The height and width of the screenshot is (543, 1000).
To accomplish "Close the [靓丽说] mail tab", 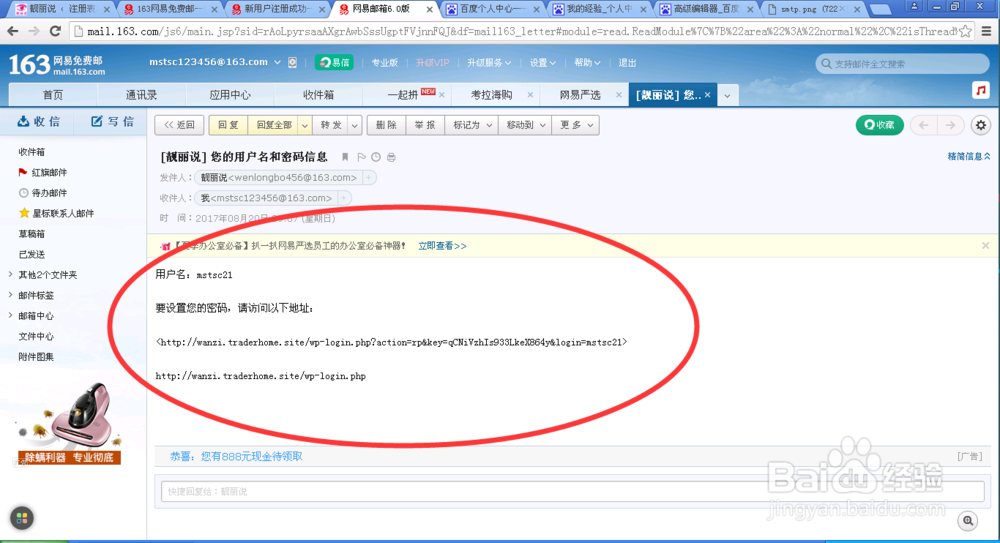I will [707, 95].
